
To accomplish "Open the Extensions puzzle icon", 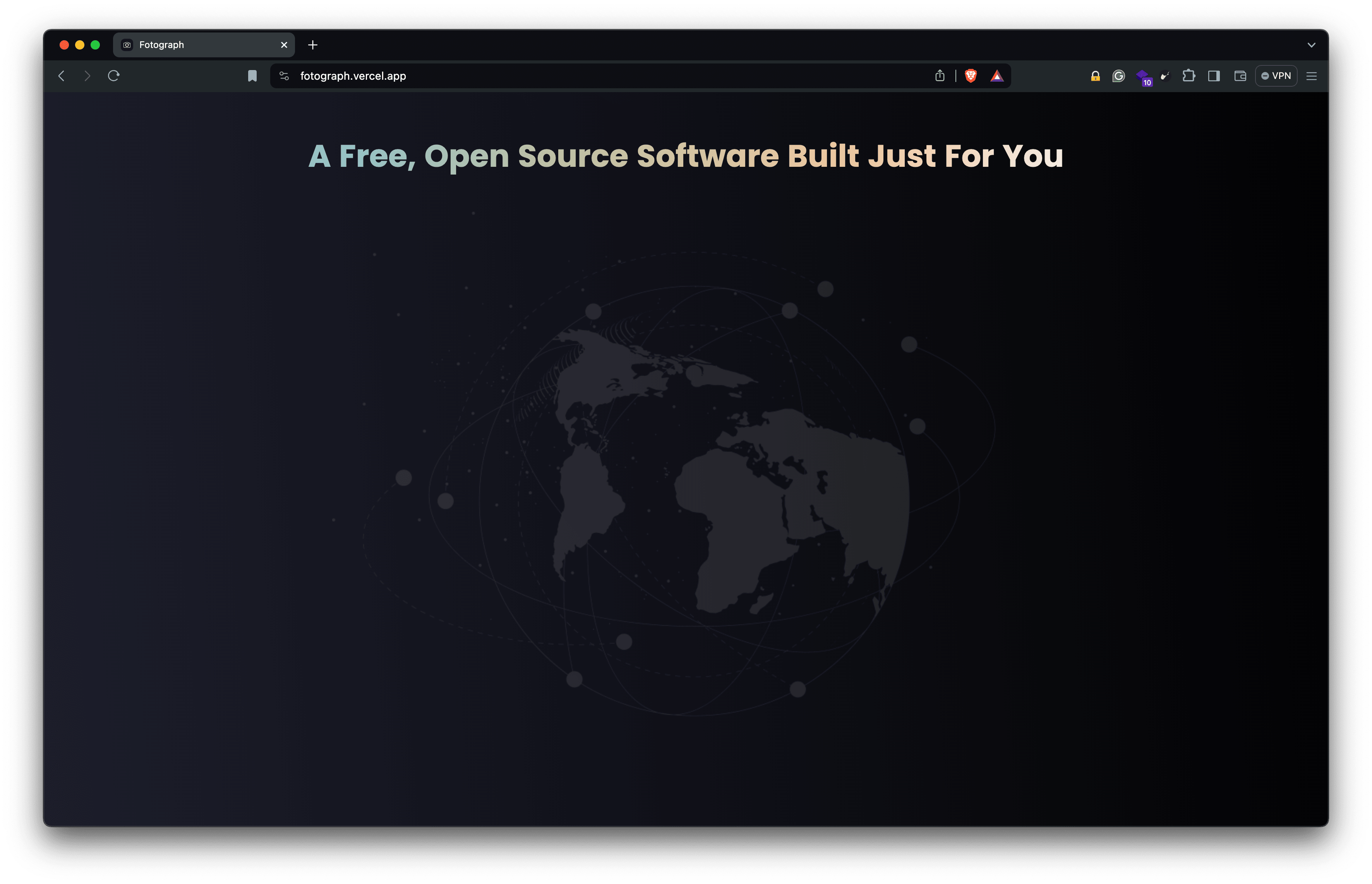I will coord(1189,76).
